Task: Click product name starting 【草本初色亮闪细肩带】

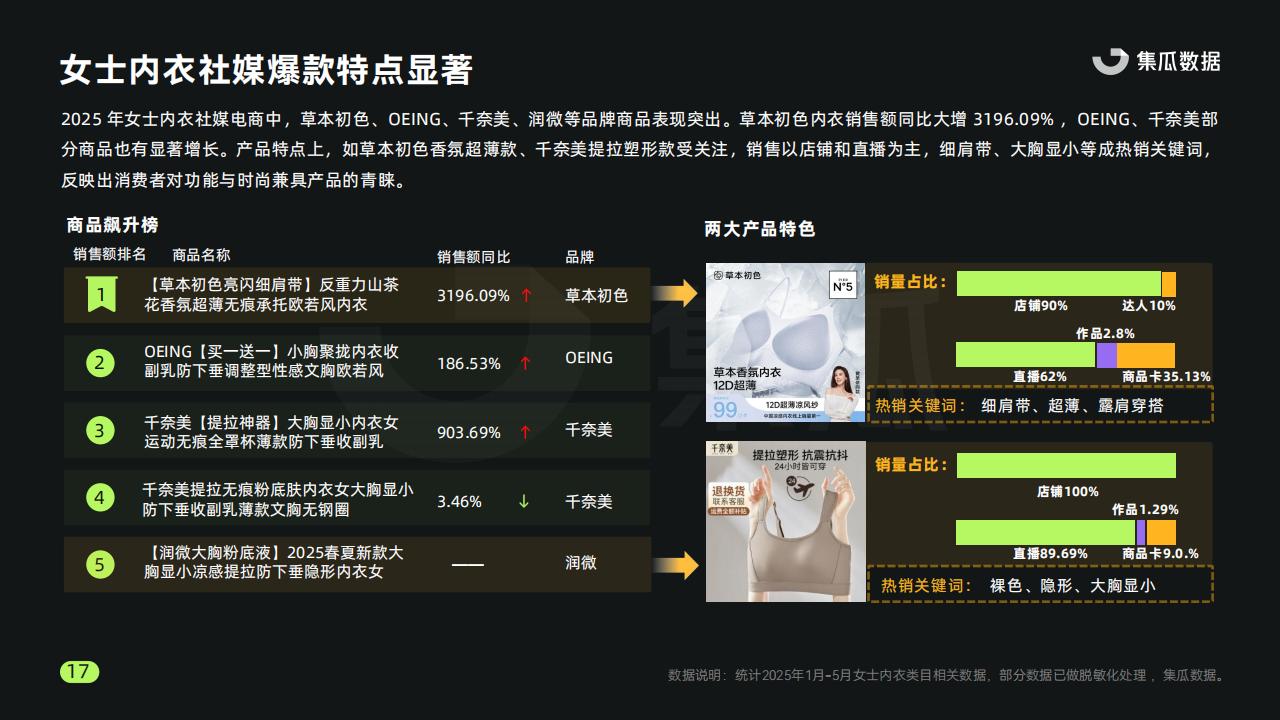Action: [x=271, y=294]
